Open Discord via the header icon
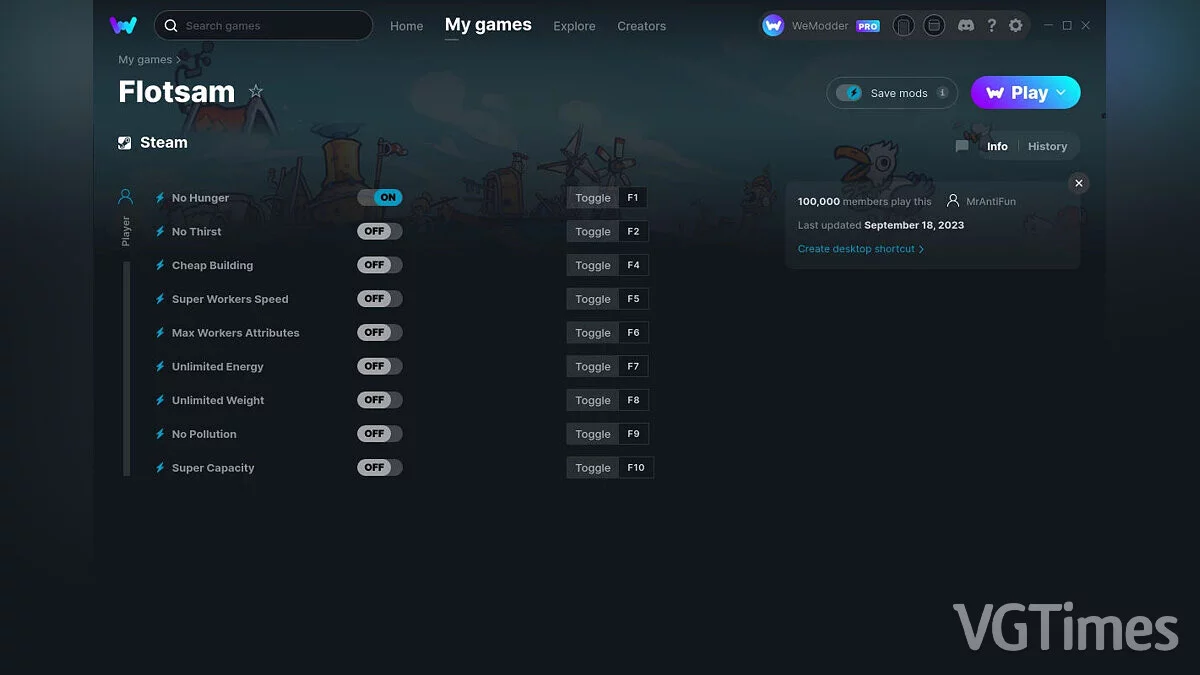Viewport: 1200px width, 675px height. pos(965,25)
